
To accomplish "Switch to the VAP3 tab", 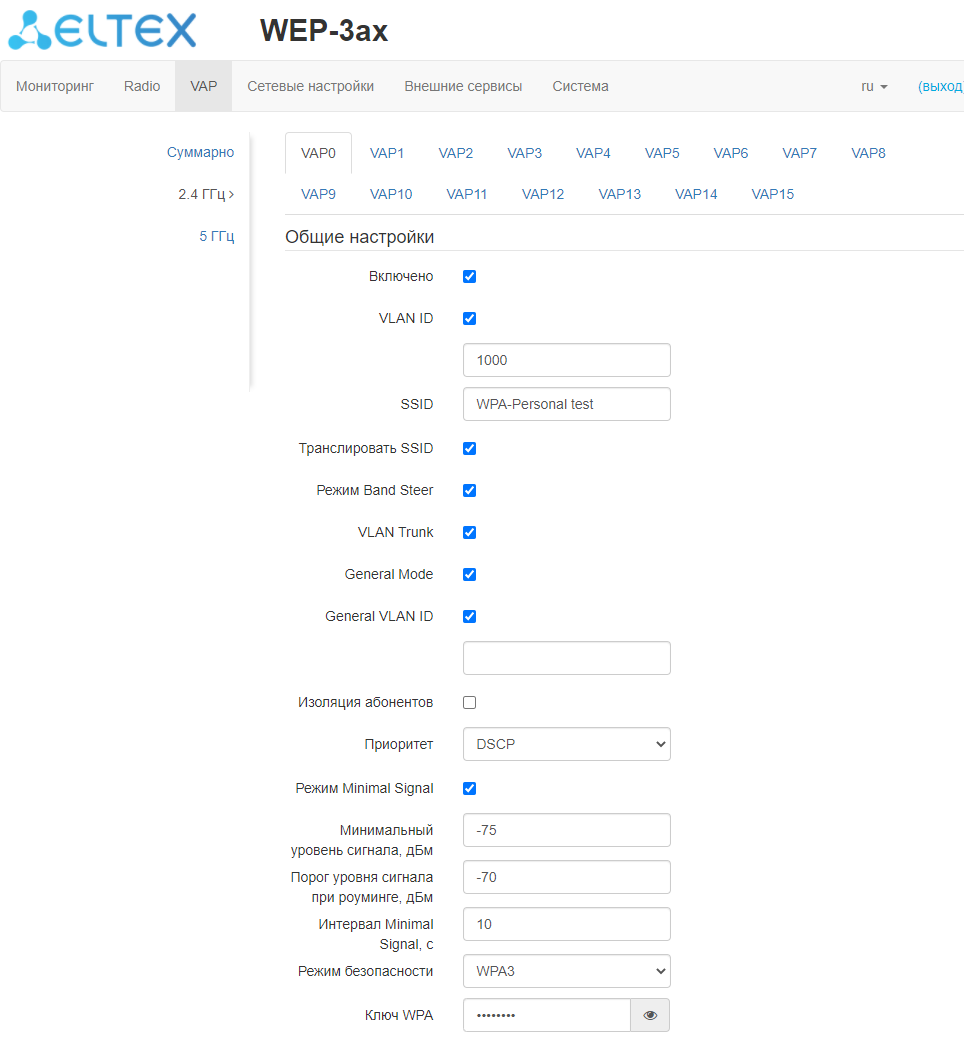I will pyautogui.click(x=525, y=153).
